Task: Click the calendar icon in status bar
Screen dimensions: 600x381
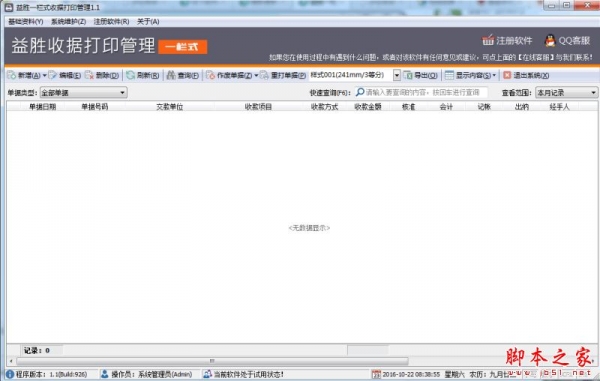Action: [x=376, y=374]
